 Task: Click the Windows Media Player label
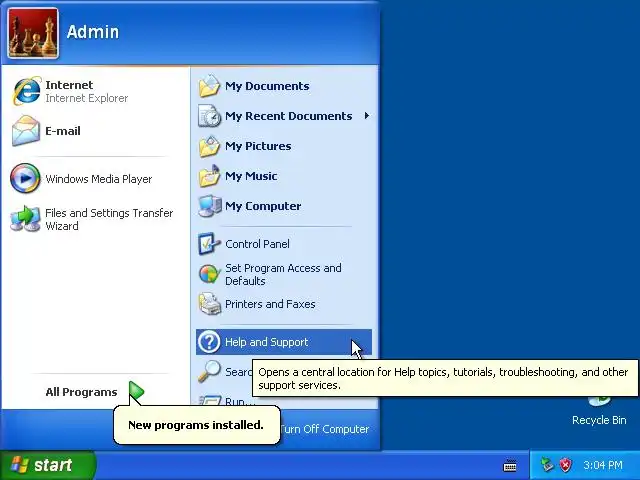click(99, 179)
